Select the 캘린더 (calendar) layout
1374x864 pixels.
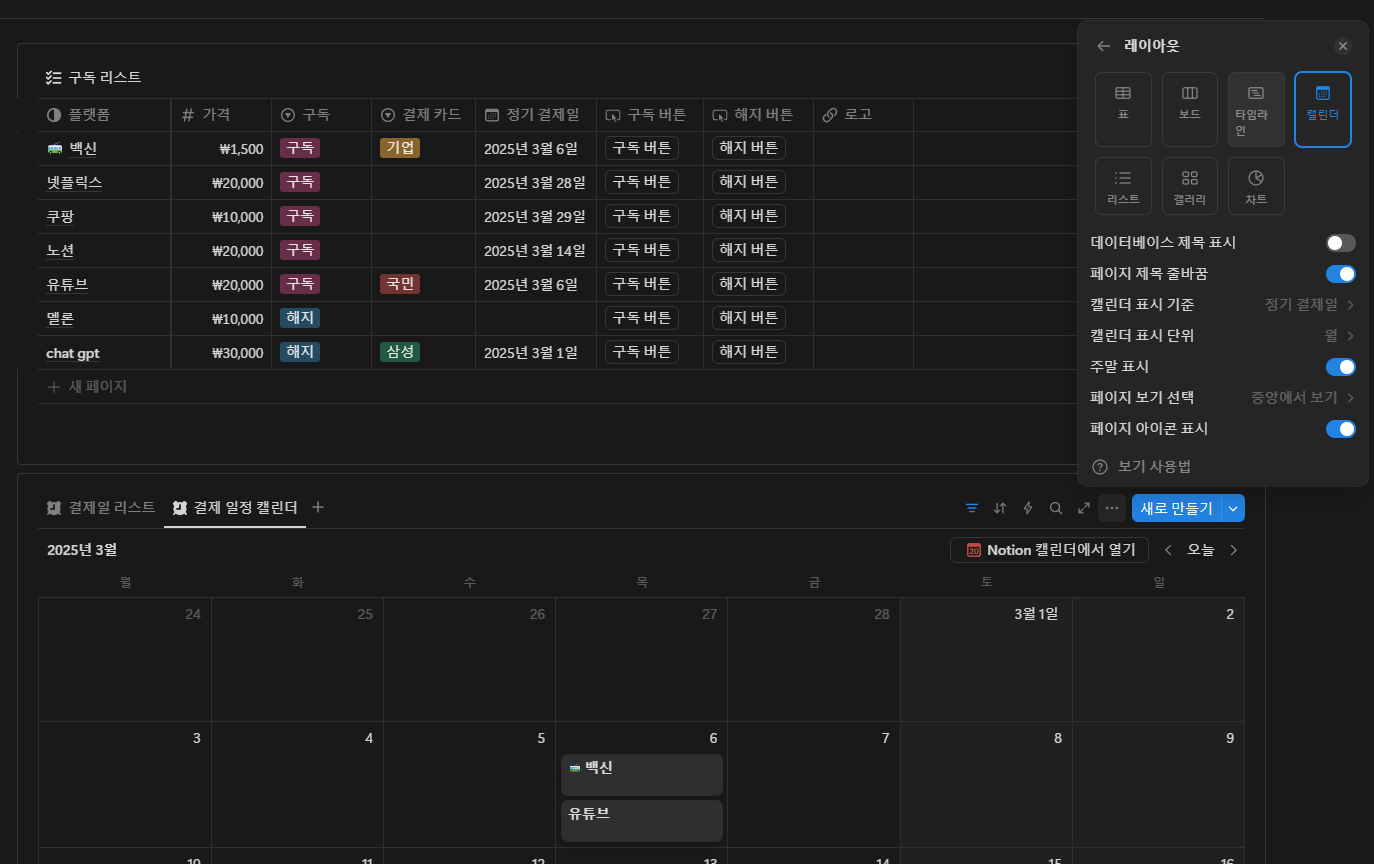point(1322,110)
